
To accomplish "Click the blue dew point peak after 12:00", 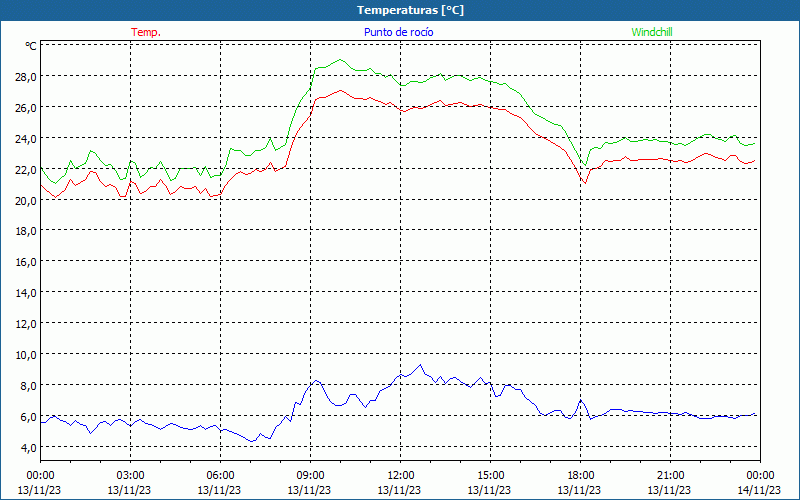I will point(420,365).
